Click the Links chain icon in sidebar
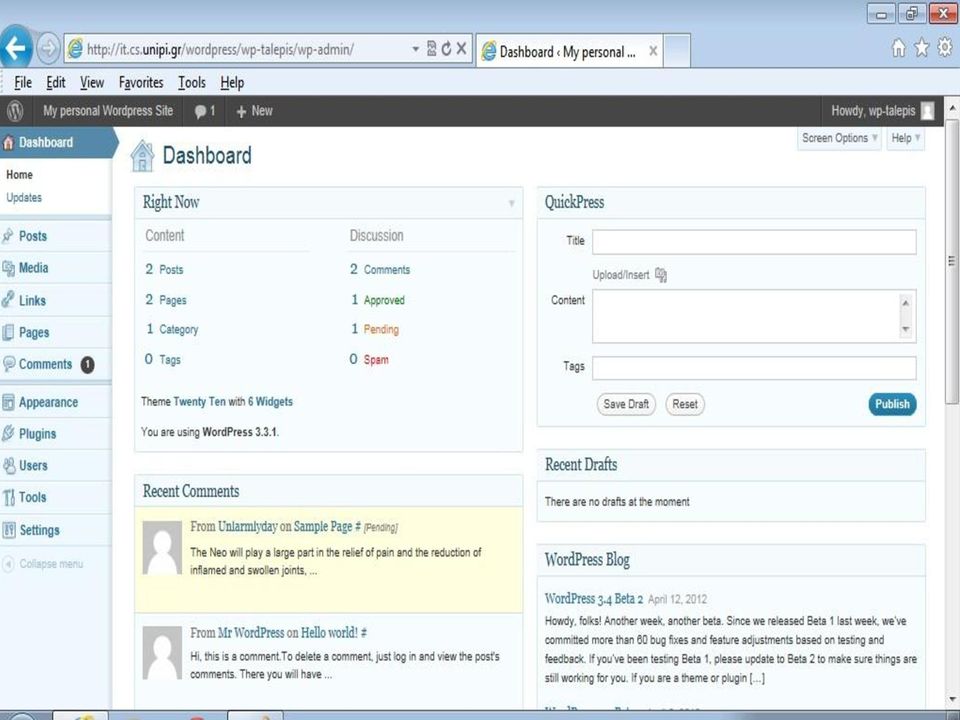Screen dimensions: 960x720 8,299
